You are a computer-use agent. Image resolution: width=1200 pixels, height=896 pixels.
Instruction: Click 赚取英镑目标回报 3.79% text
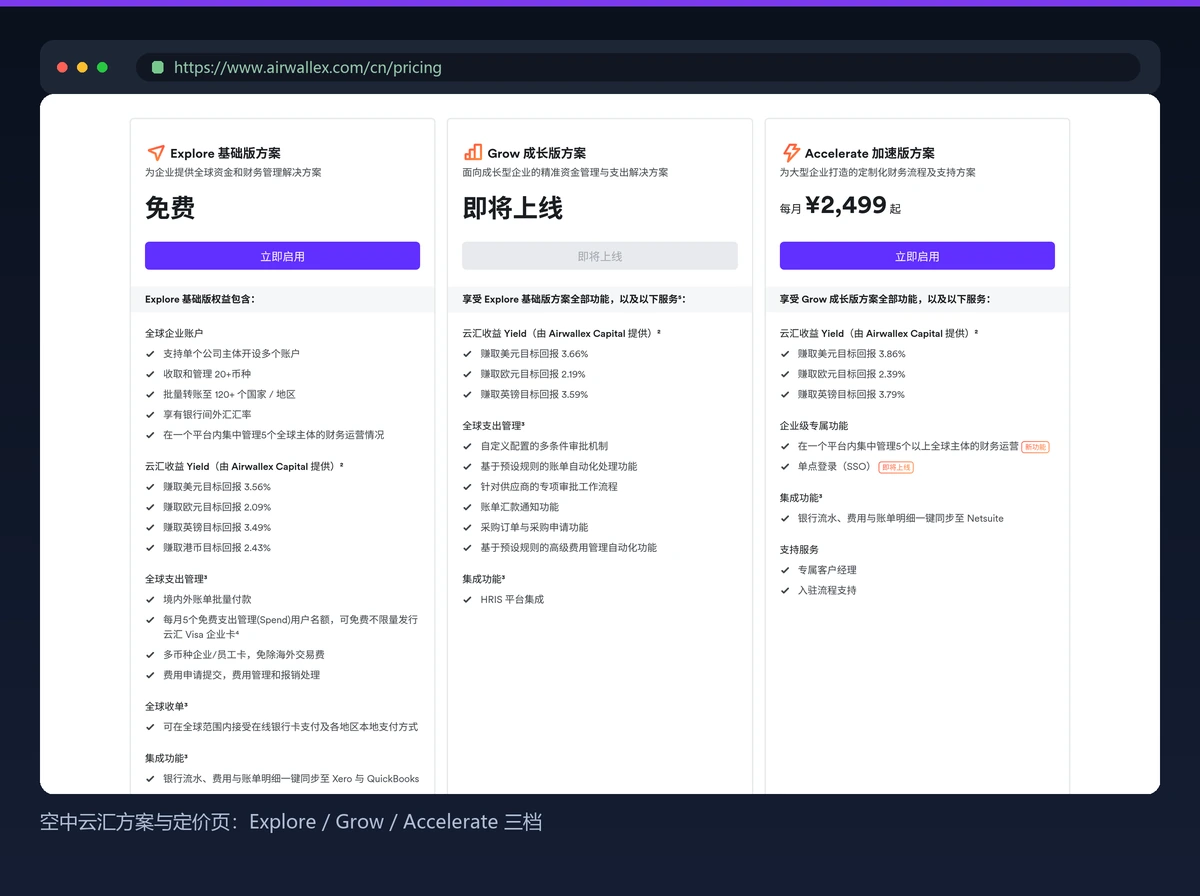(x=852, y=394)
